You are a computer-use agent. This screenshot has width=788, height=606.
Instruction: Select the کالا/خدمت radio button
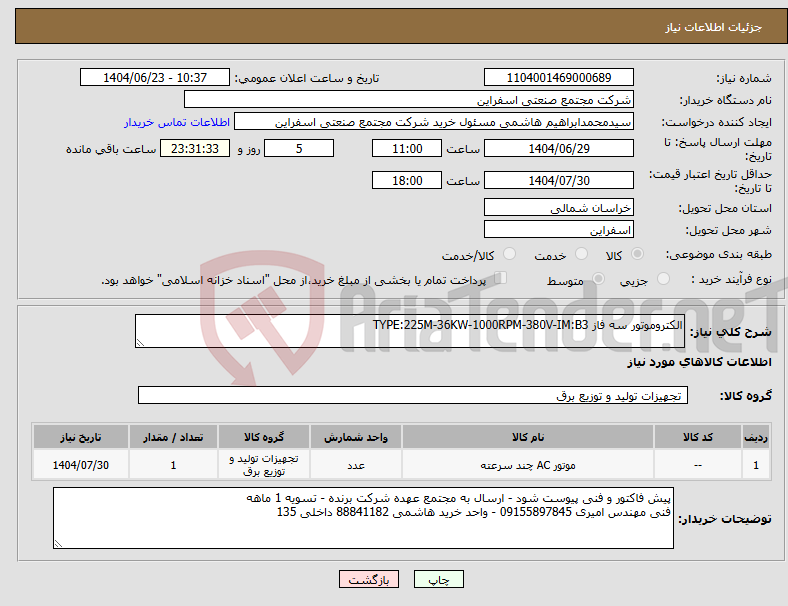[x=510, y=254]
